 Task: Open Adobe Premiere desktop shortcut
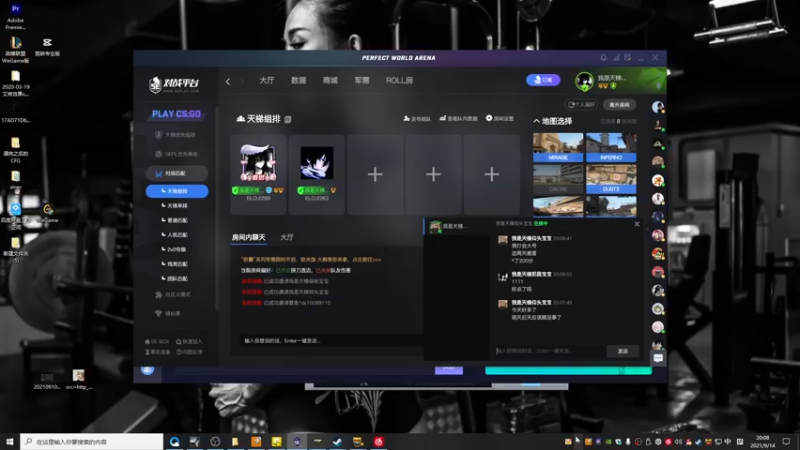click(15, 16)
